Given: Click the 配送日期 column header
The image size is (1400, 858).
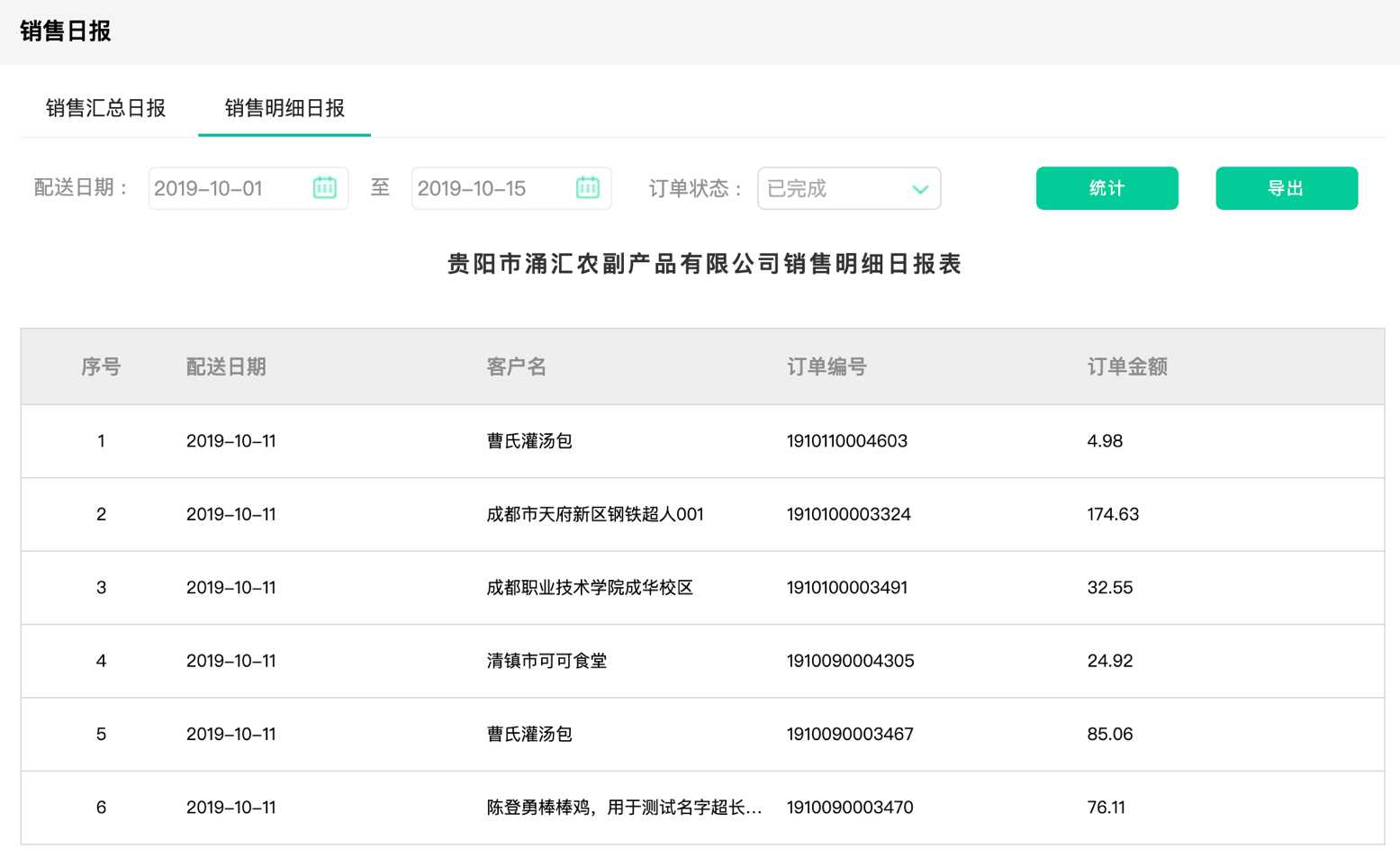Looking at the screenshot, I should click(226, 366).
